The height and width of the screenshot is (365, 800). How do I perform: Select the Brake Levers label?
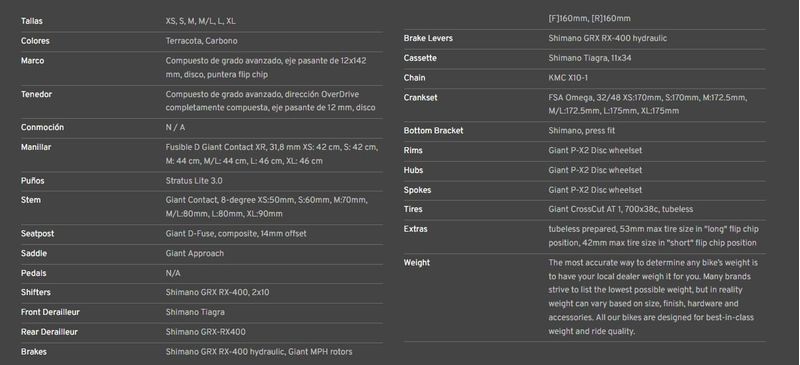(428, 38)
